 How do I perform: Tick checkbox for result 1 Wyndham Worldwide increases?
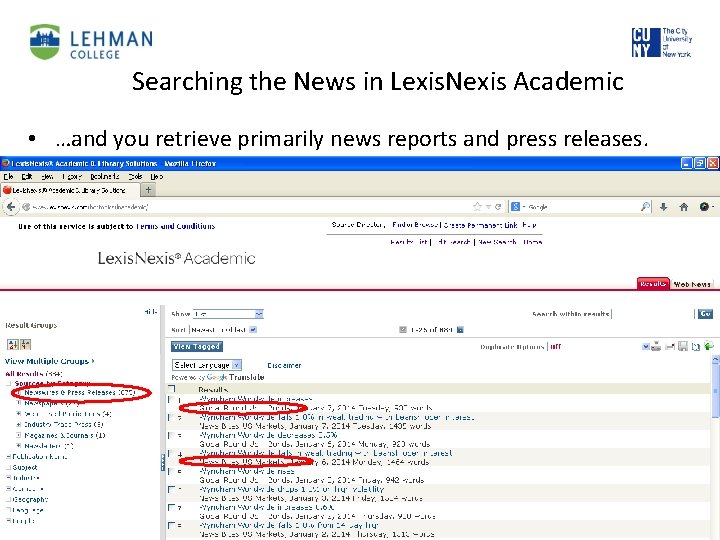coord(171,400)
